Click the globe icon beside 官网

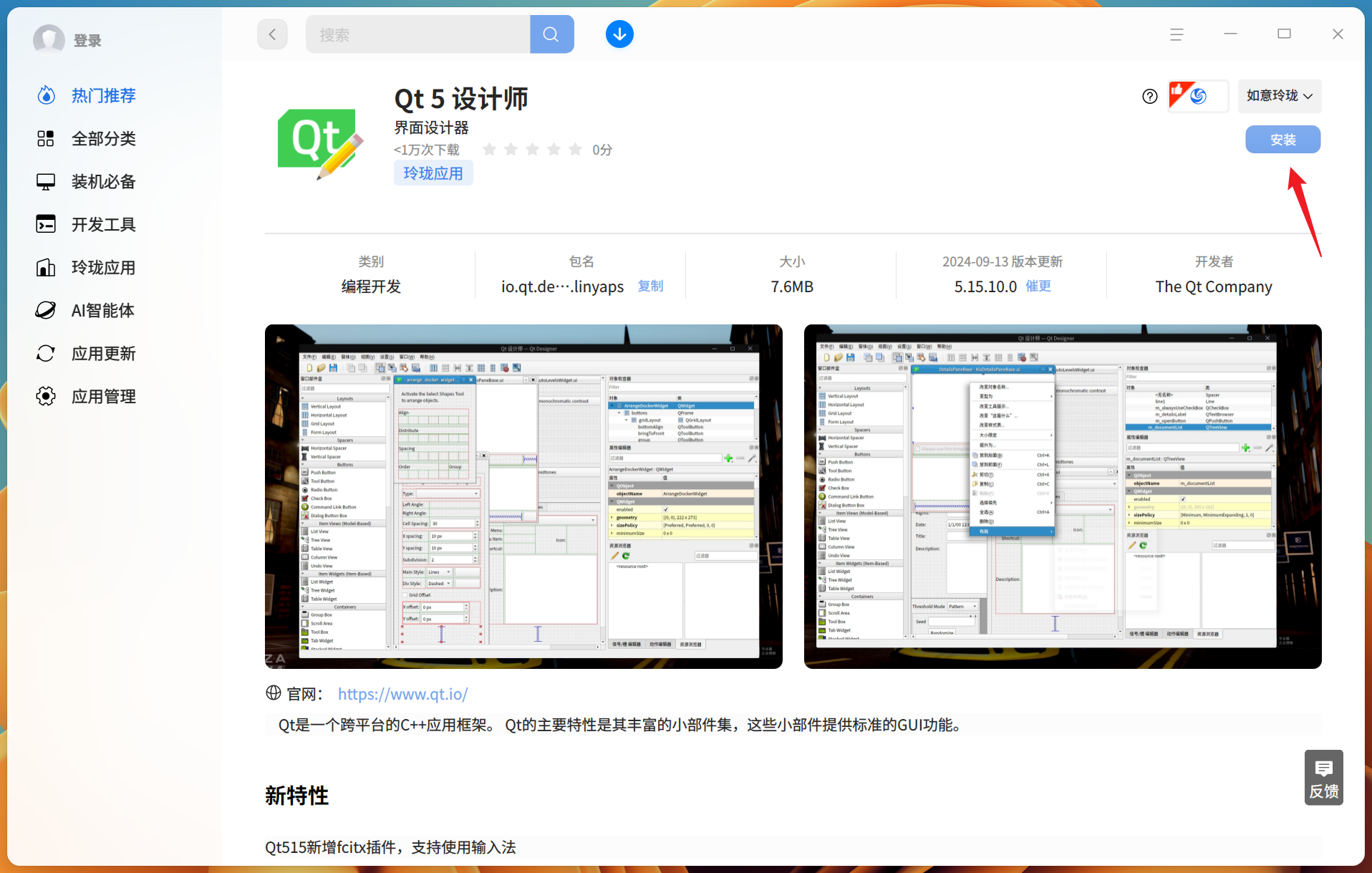pos(274,693)
